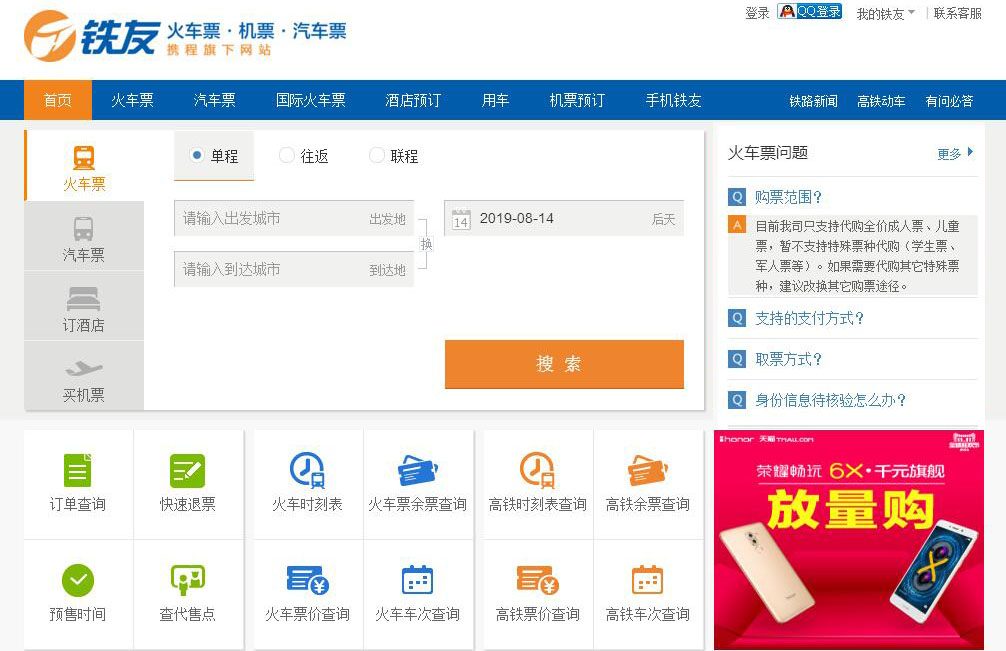
Task: Open the 高铁车次查询 calendar icon
Action: [x=647, y=580]
